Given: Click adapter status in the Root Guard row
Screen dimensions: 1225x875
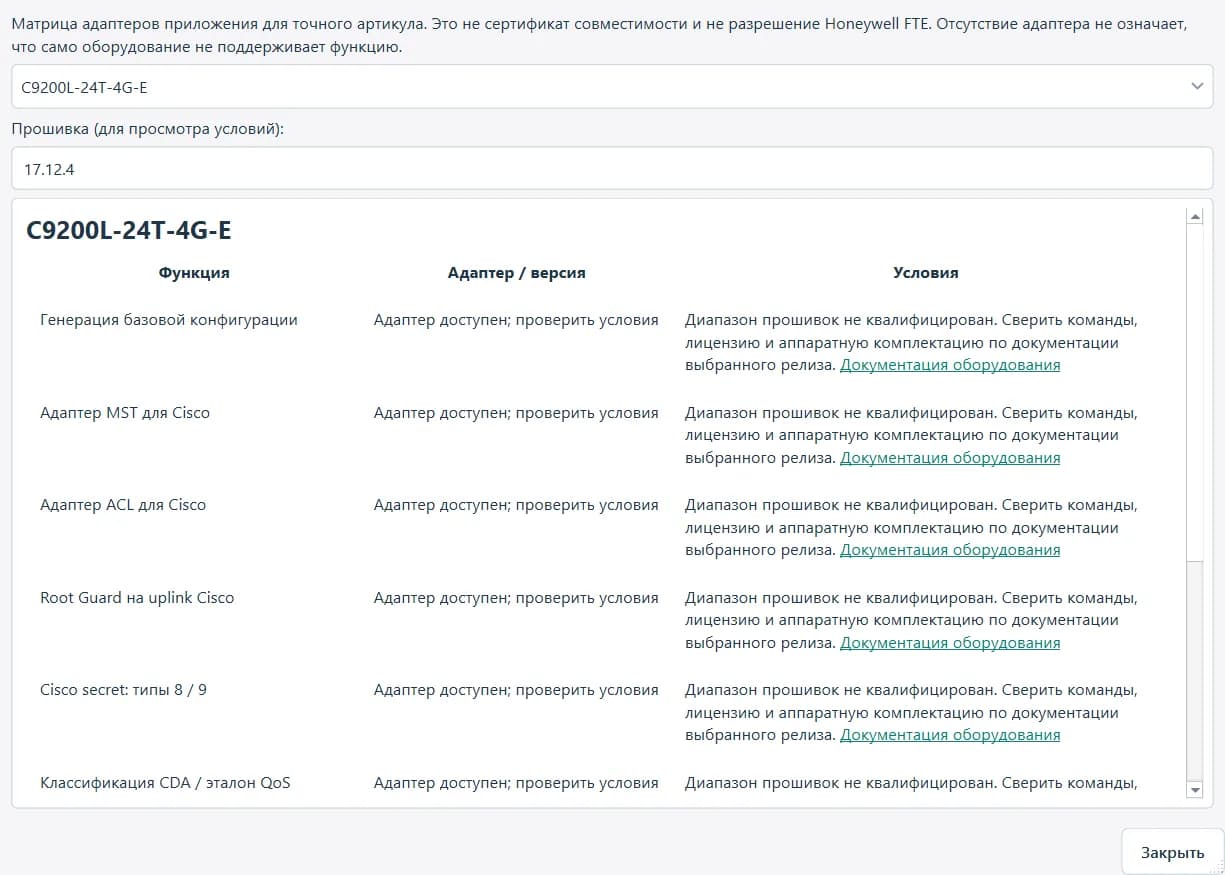Looking at the screenshot, I should [x=516, y=598].
